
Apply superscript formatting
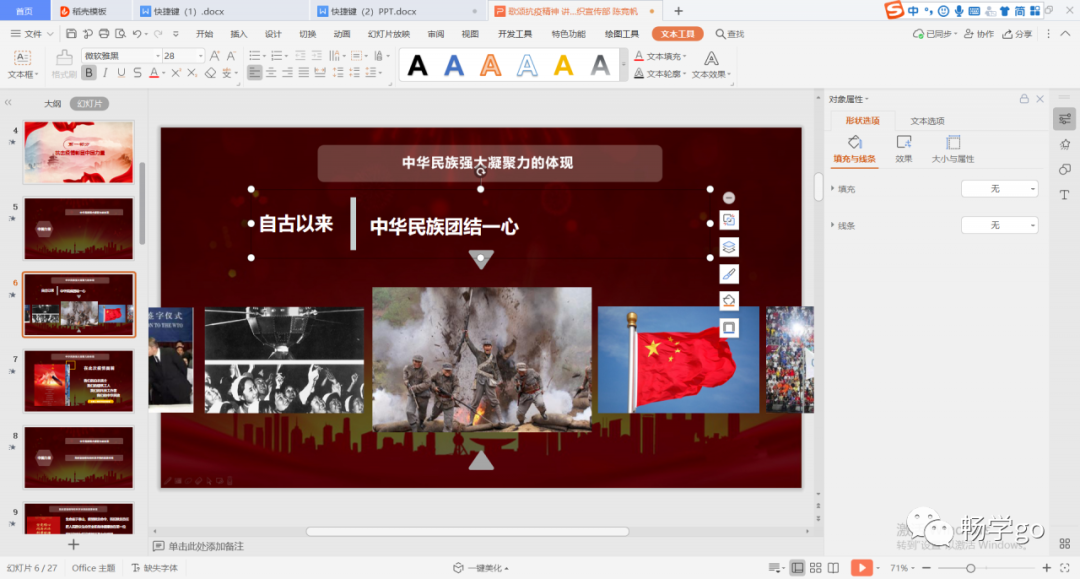[176, 73]
